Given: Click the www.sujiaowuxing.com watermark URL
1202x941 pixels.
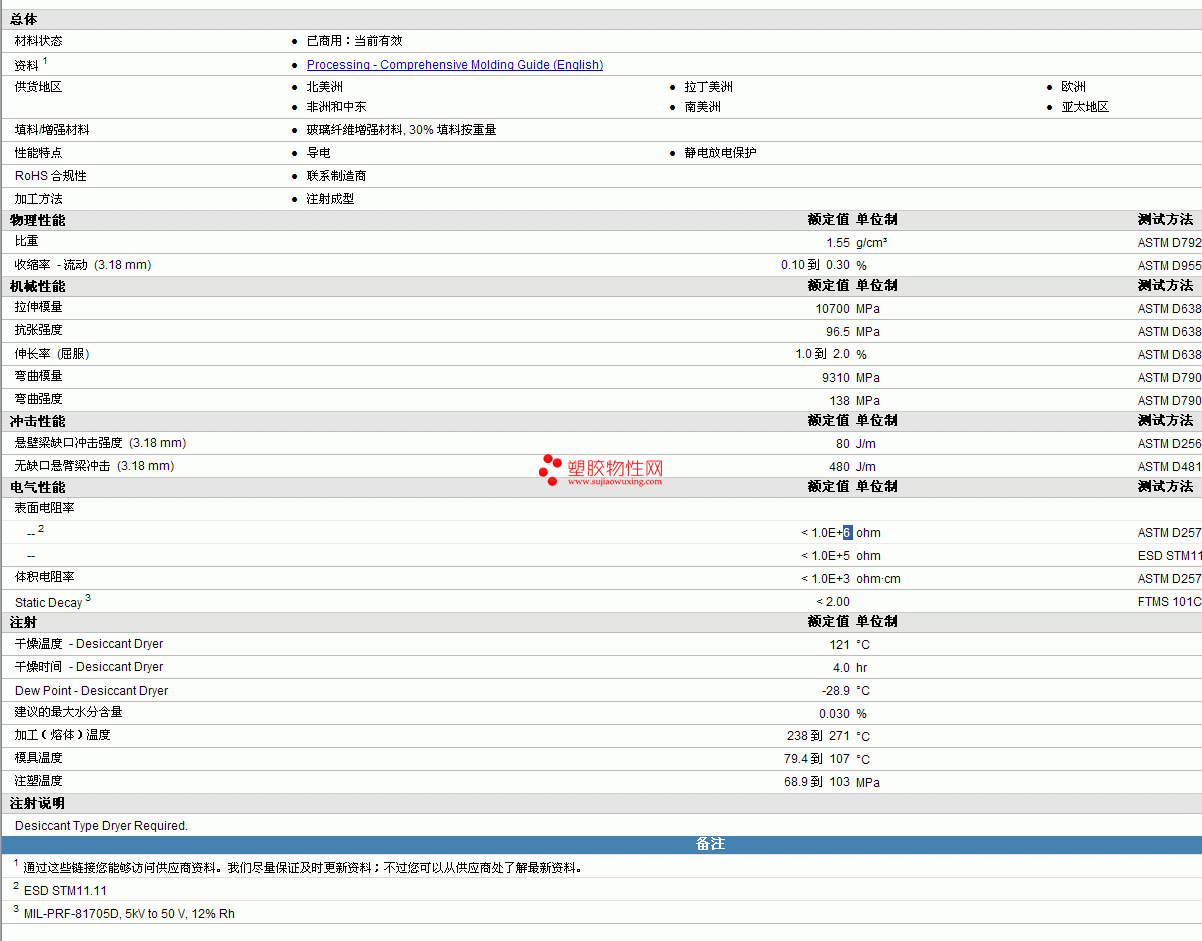Looking at the screenshot, I should click(x=615, y=481).
